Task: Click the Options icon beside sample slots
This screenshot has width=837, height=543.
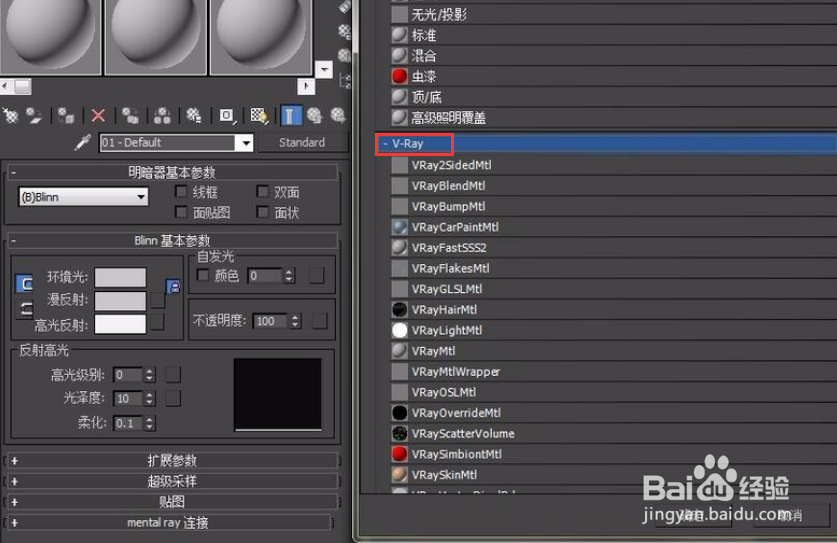Action: (x=345, y=31)
